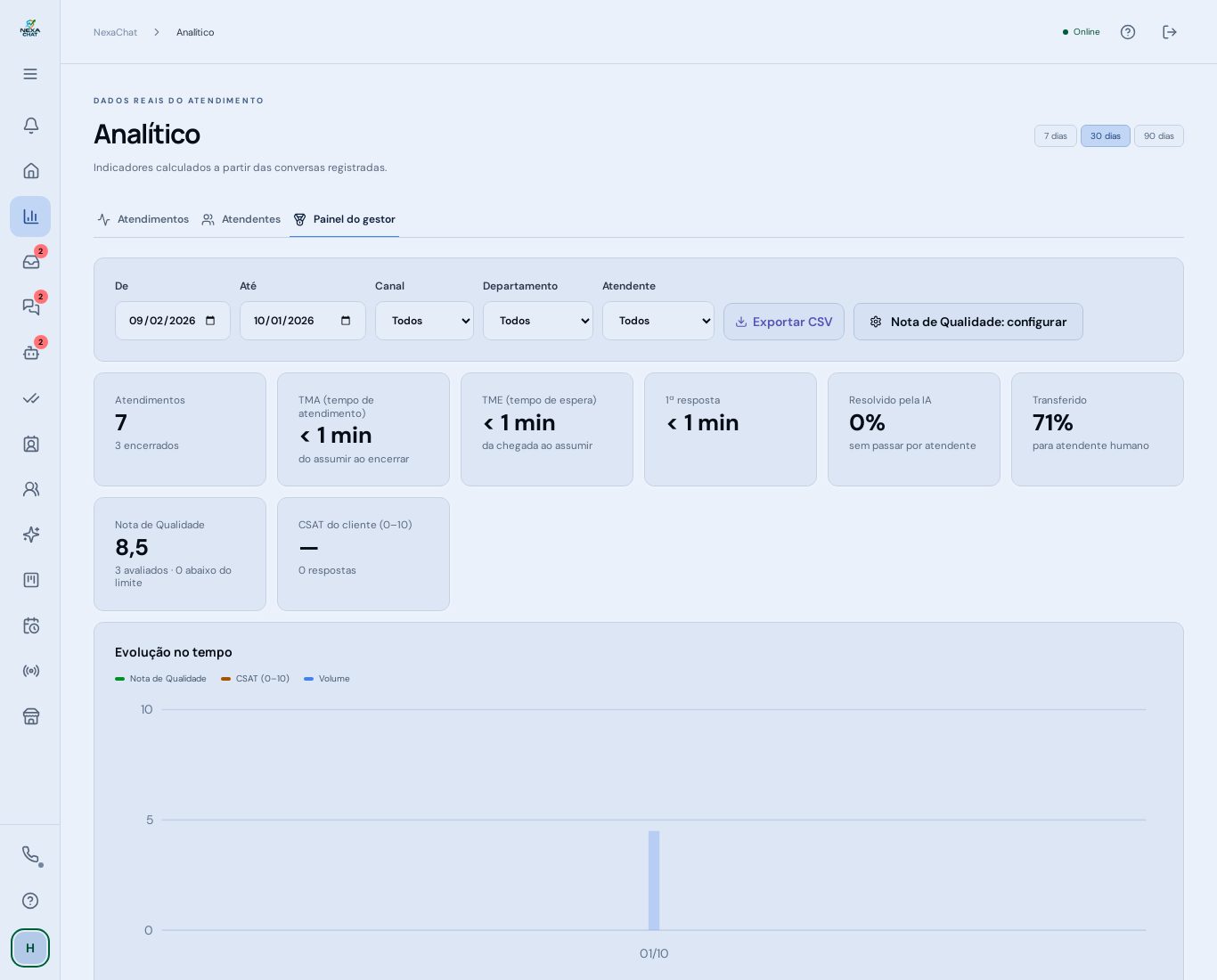Click the logout icon
Viewport: 1217px width, 980px height.
tap(1170, 32)
